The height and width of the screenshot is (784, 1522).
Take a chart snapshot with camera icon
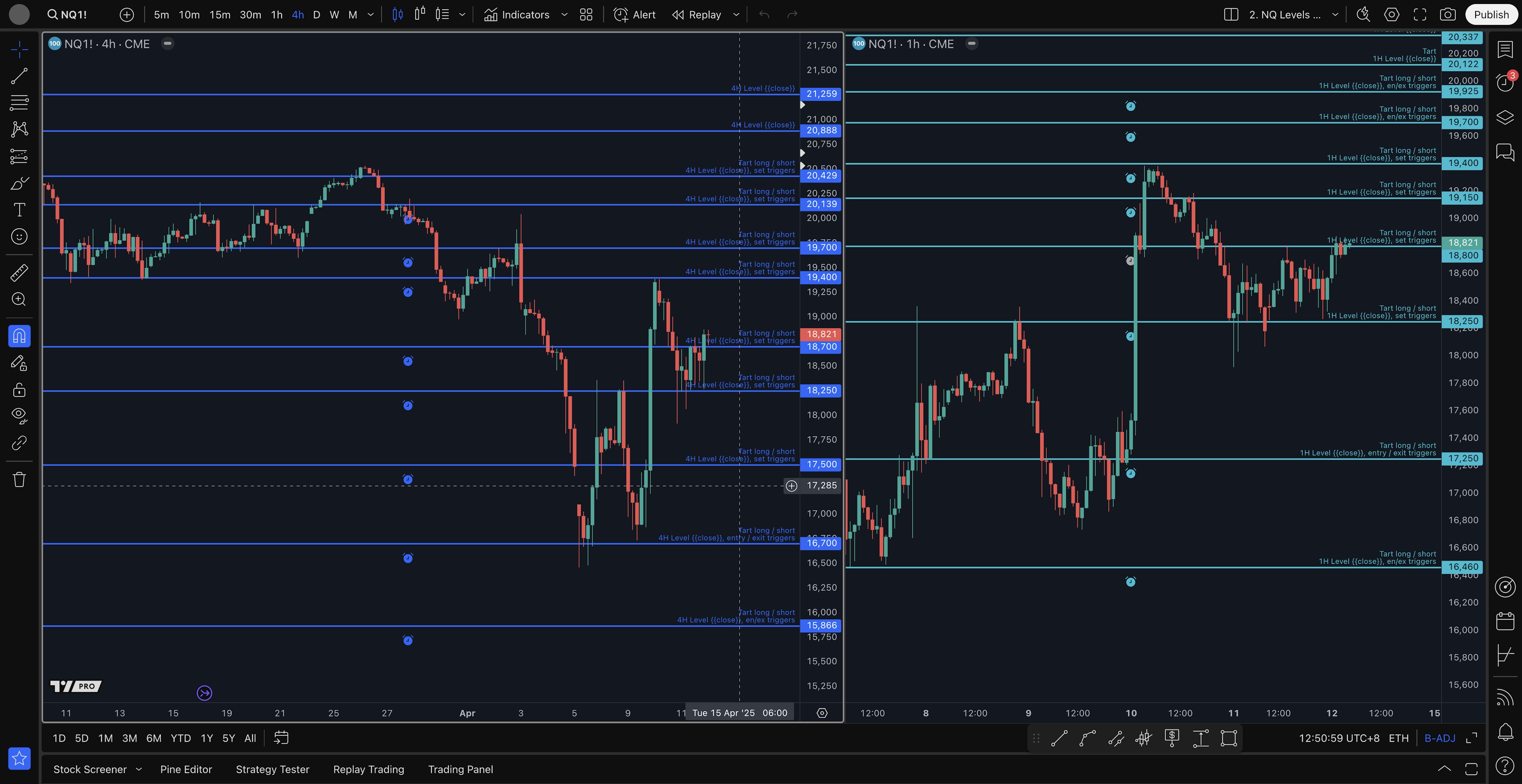click(x=1447, y=15)
